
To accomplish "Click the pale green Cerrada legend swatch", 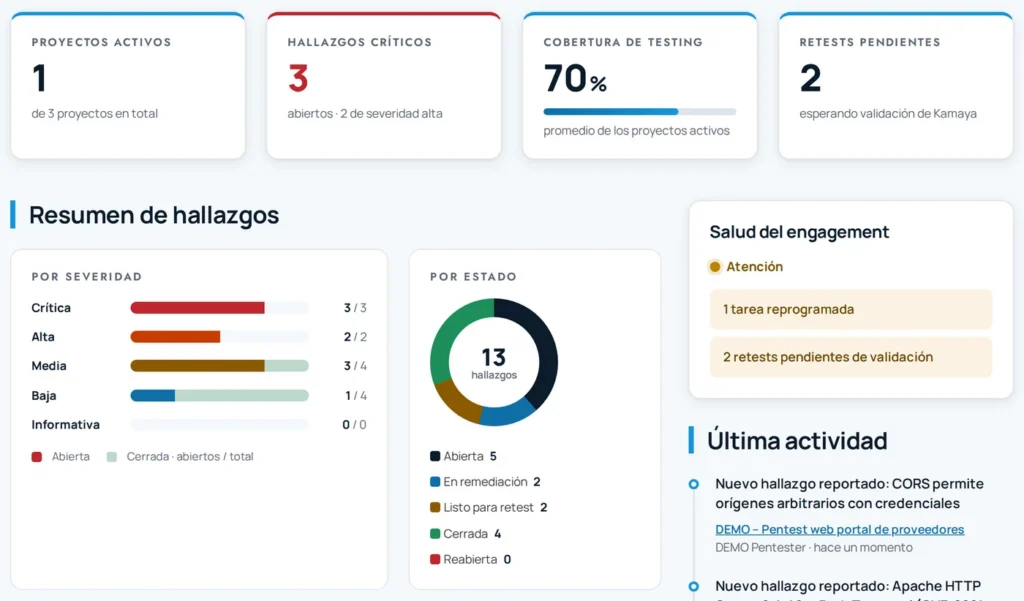I will pos(112,457).
